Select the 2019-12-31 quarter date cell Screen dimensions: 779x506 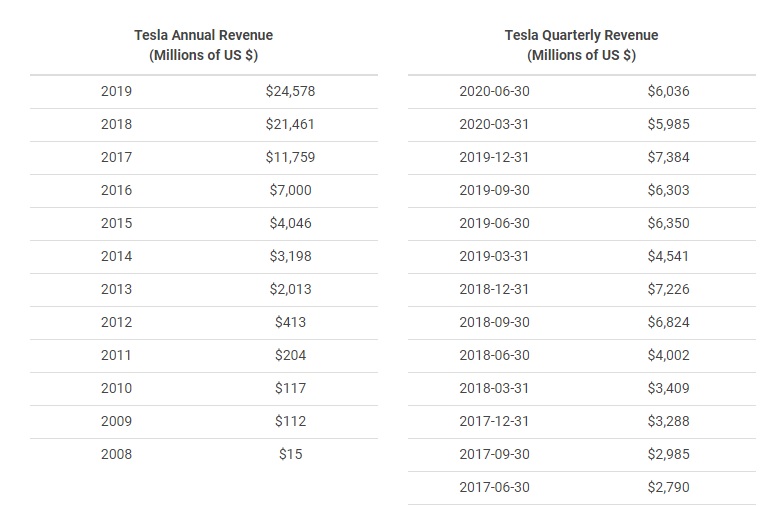[x=494, y=157]
